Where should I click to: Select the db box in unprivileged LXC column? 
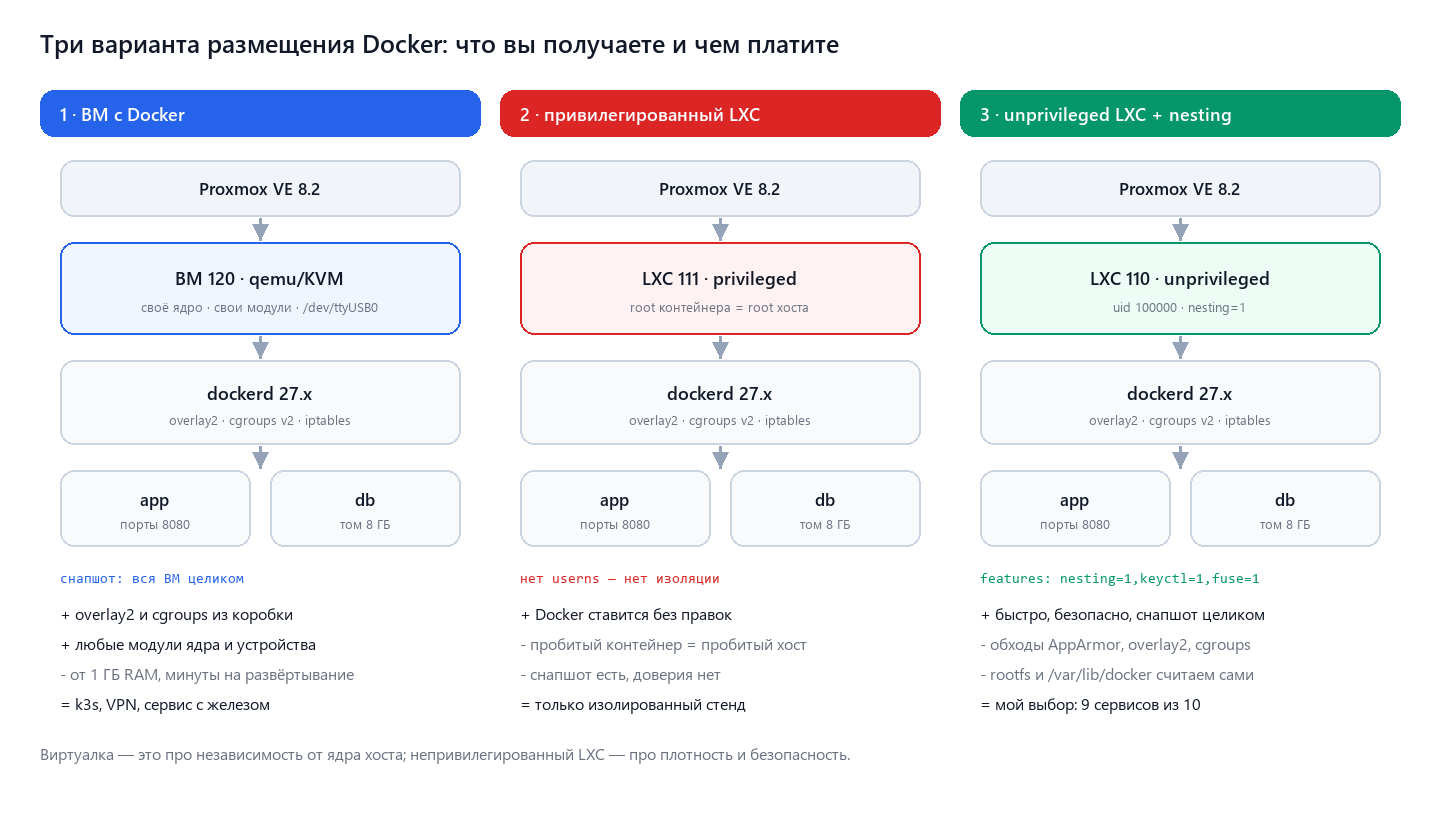click(x=1285, y=508)
